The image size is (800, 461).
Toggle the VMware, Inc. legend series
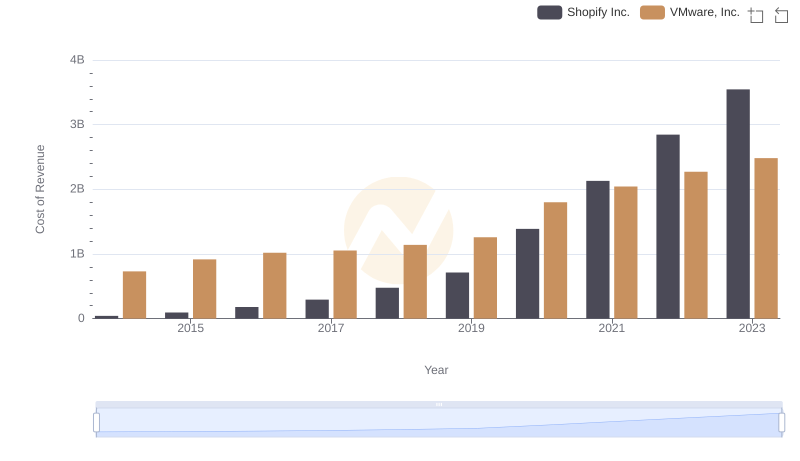pos(690,12)
